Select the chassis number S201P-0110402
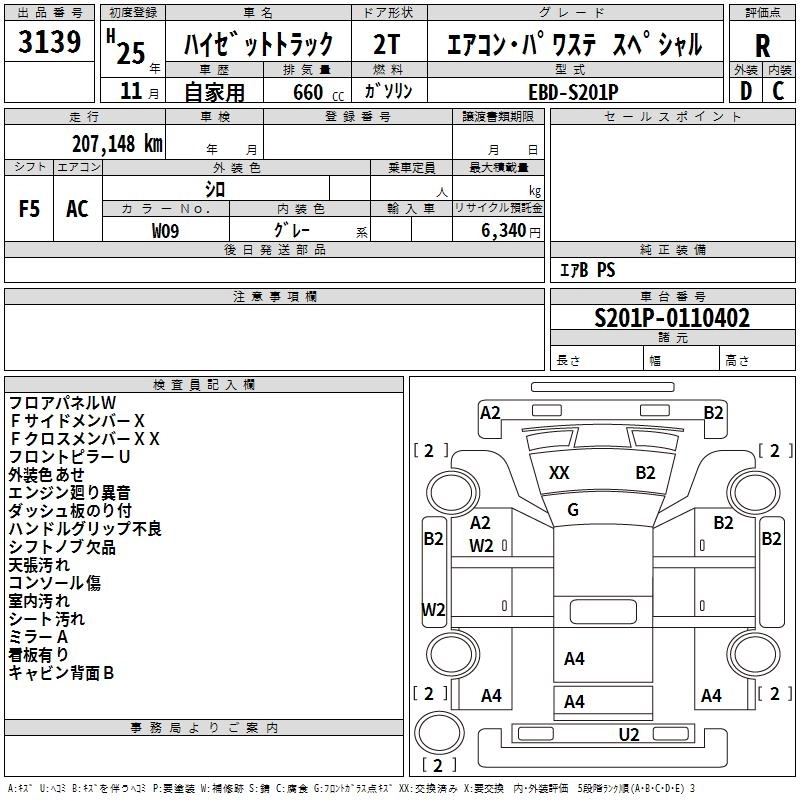This screenshot has width=800, height=800. [672, 319]
